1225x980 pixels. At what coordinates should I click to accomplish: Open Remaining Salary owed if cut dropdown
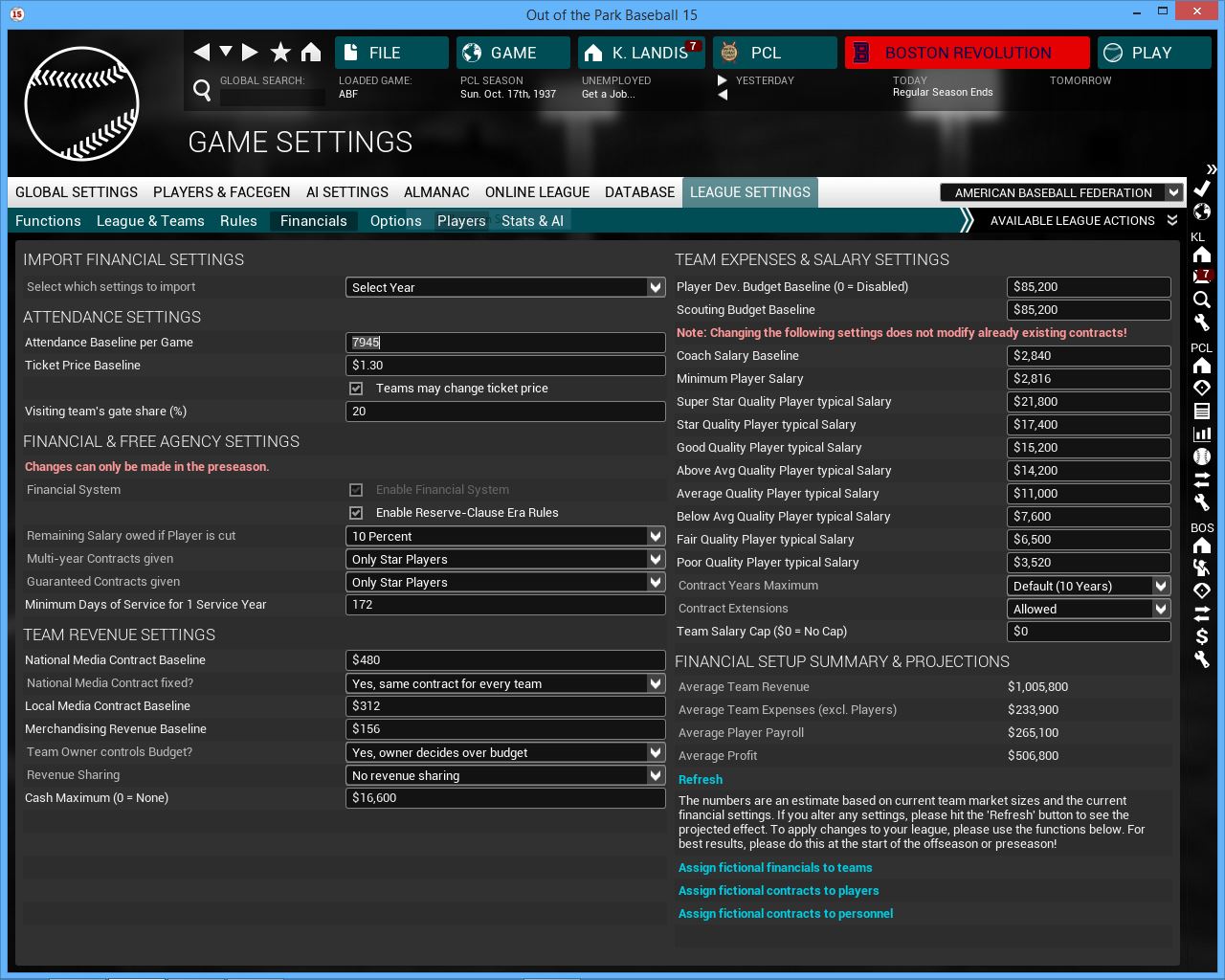(x=505, y=536)
